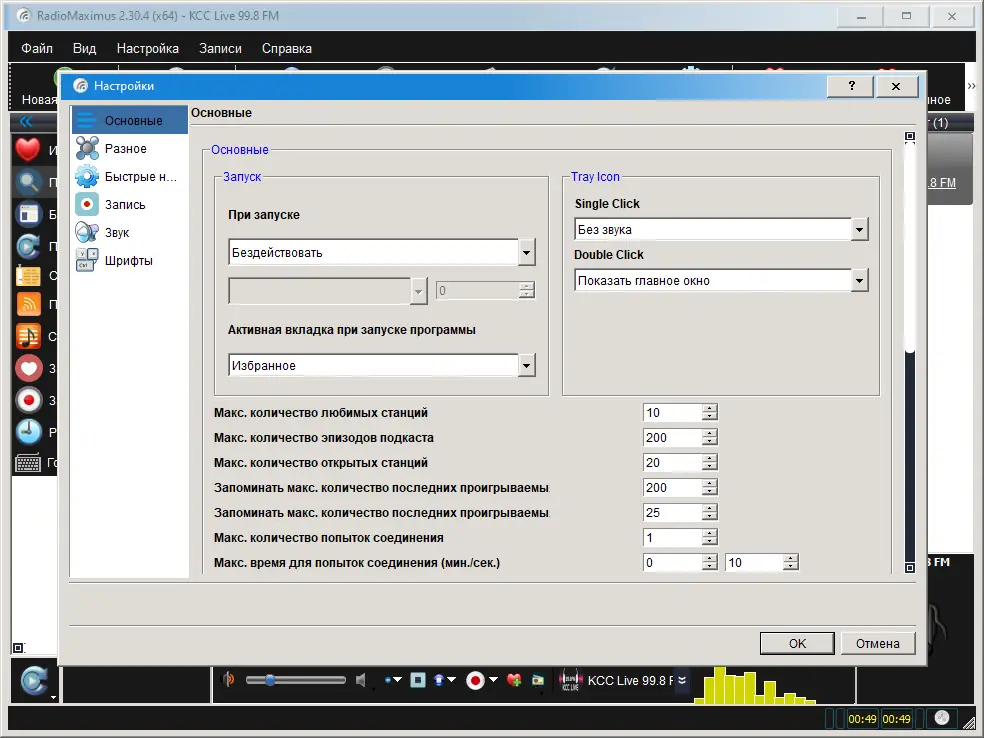Open Активная вкладка startup tab dropdown

click(527, 366)
